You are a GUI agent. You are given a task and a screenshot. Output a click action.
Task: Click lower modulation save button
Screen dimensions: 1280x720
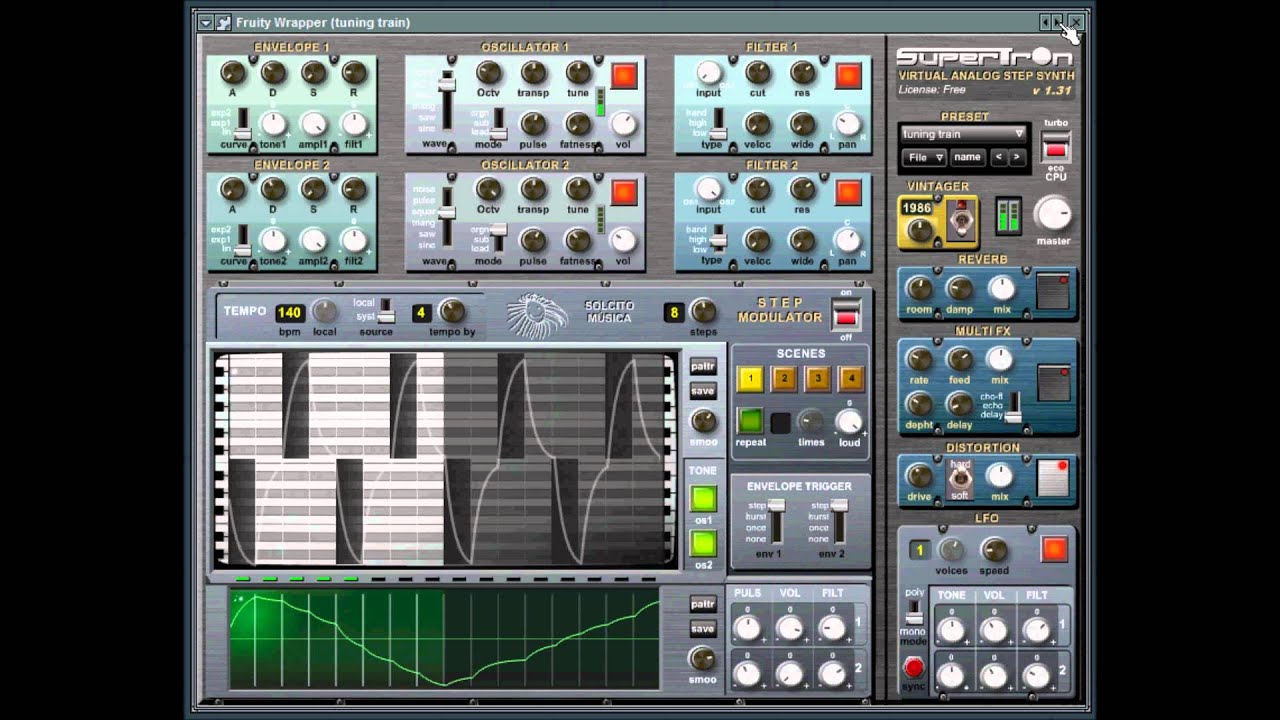(x=703, y=629)
